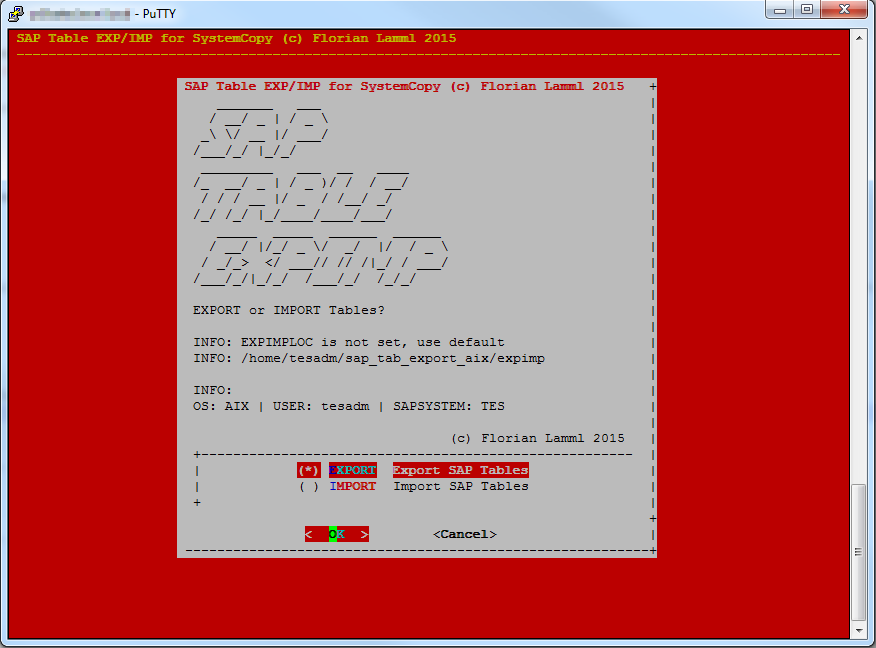876x648 pixels.
Task: Minimize the PuTTY window
Action: click(780, 10)
